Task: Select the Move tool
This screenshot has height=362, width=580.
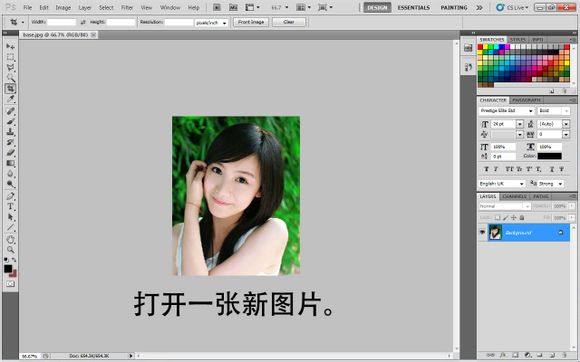Action: pyautogui.click(x=10, y=47)
